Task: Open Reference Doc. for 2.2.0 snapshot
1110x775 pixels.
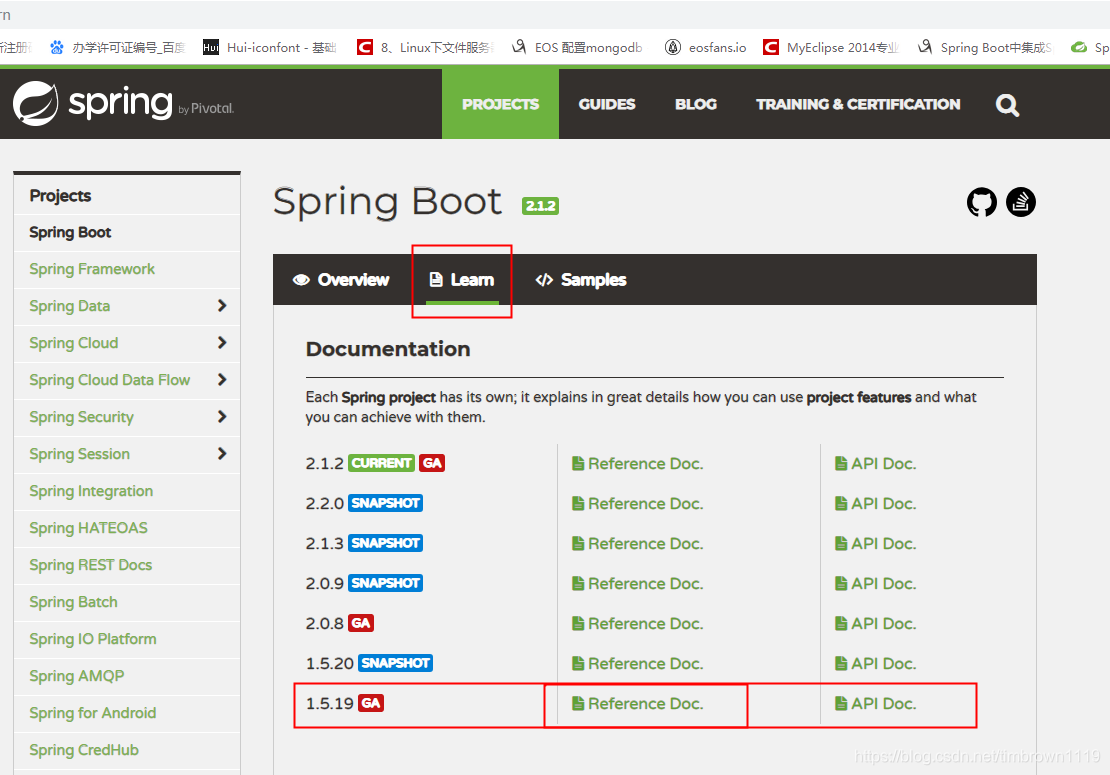Action: pos(637,503)
